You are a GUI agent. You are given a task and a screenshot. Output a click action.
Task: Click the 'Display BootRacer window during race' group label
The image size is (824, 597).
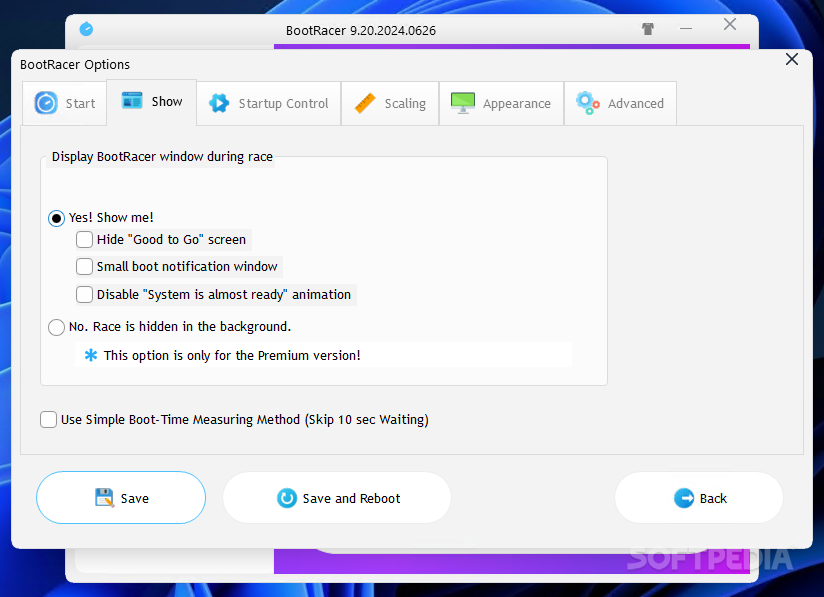pos(162,157)
